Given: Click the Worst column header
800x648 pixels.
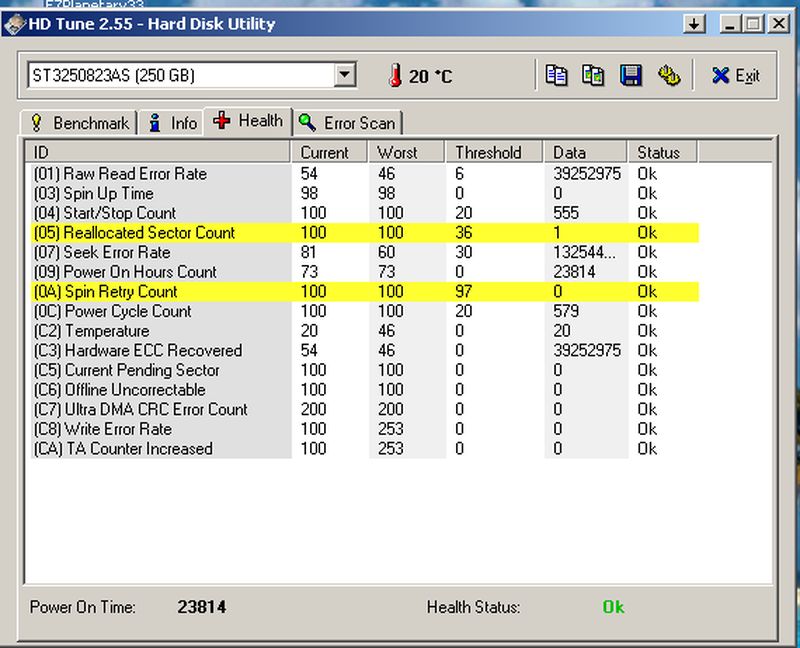Looking at the screenshot, I should point(406,152).
